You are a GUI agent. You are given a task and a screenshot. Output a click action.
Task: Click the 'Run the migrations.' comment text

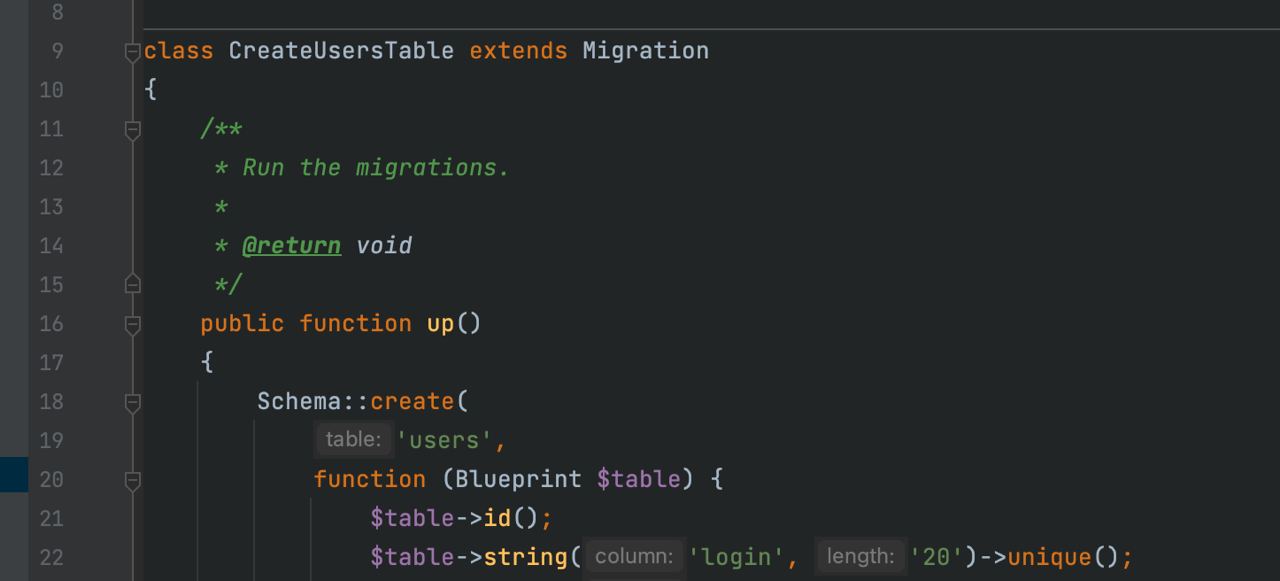(x=376, y=168)
